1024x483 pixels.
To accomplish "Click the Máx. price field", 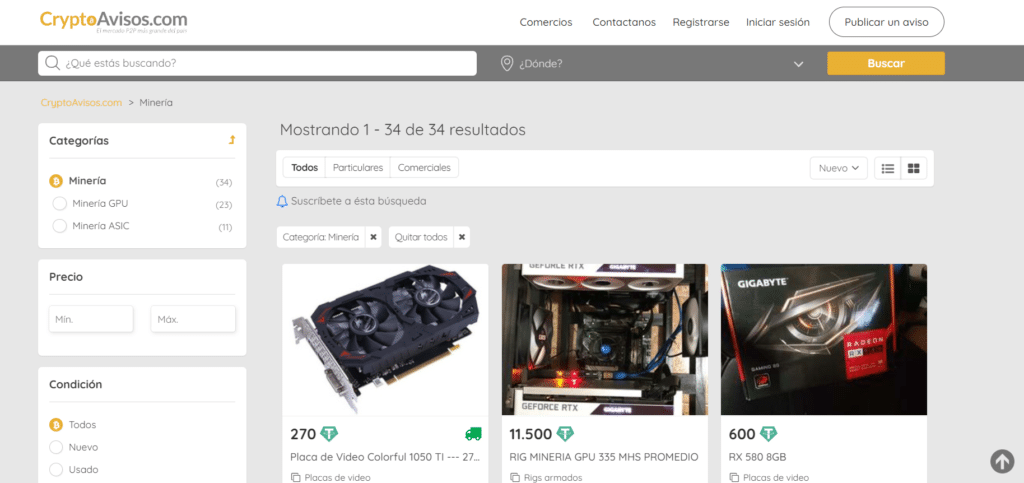I will [x=193, y=320].
